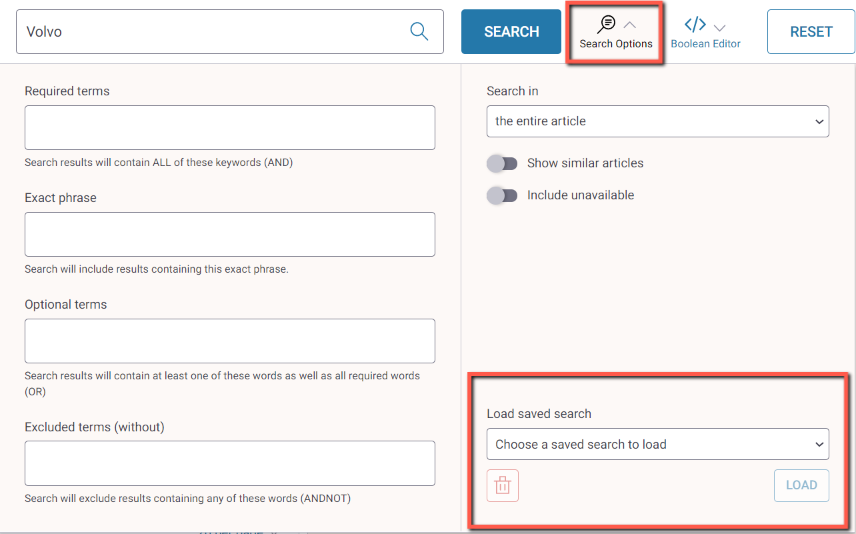Expand Boolean Editor with the down chevron
Viewport: 856px width, 534px height.
[720, 27]
